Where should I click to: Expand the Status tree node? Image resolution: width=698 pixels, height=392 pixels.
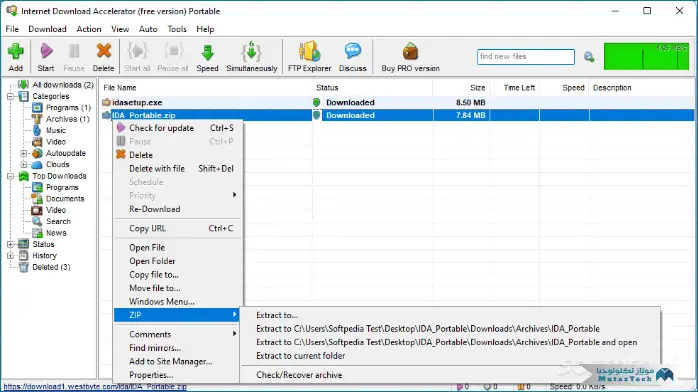tap(10, 244)
